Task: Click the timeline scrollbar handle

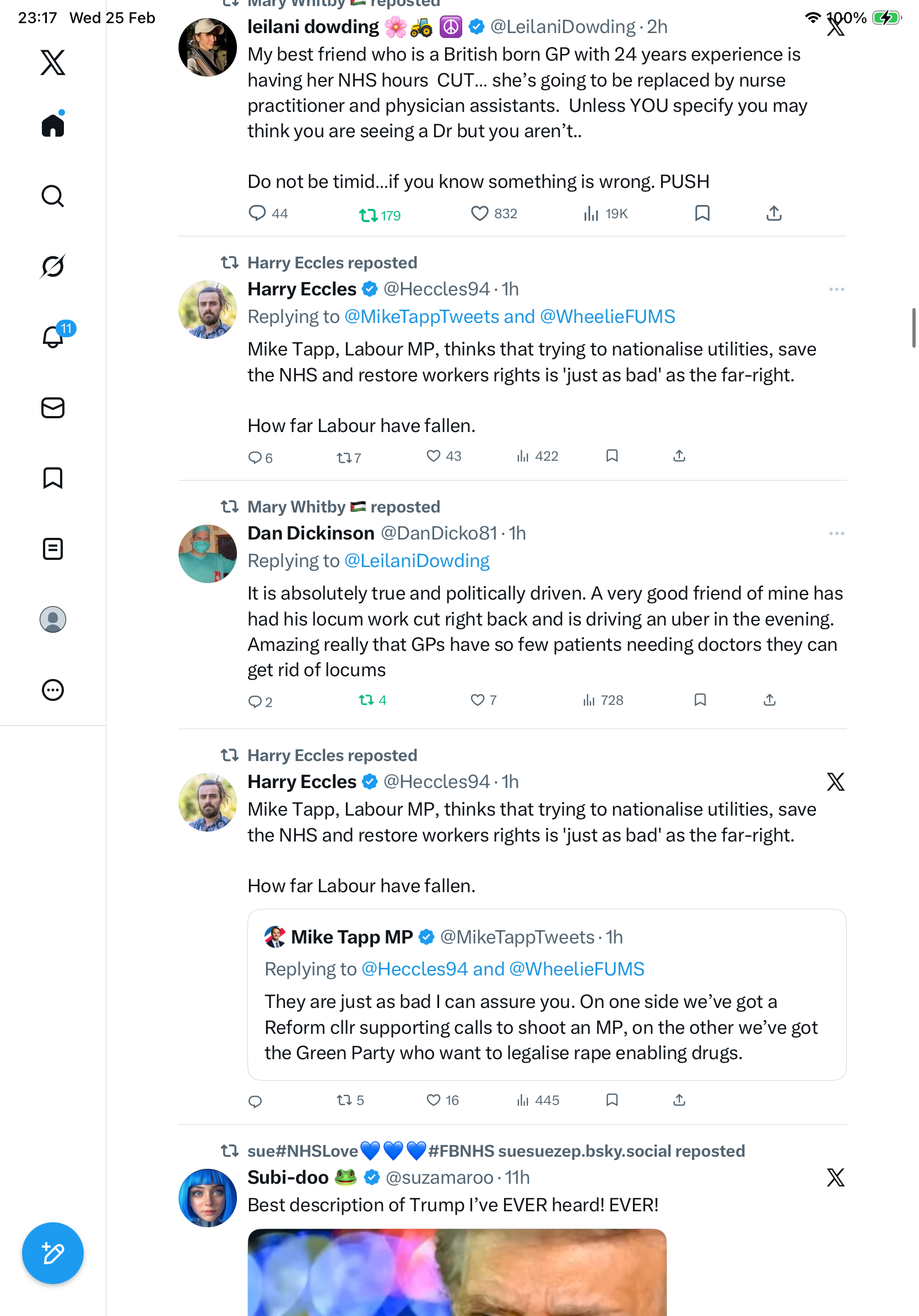Action: pyautogui.click(x=913, y=328)
